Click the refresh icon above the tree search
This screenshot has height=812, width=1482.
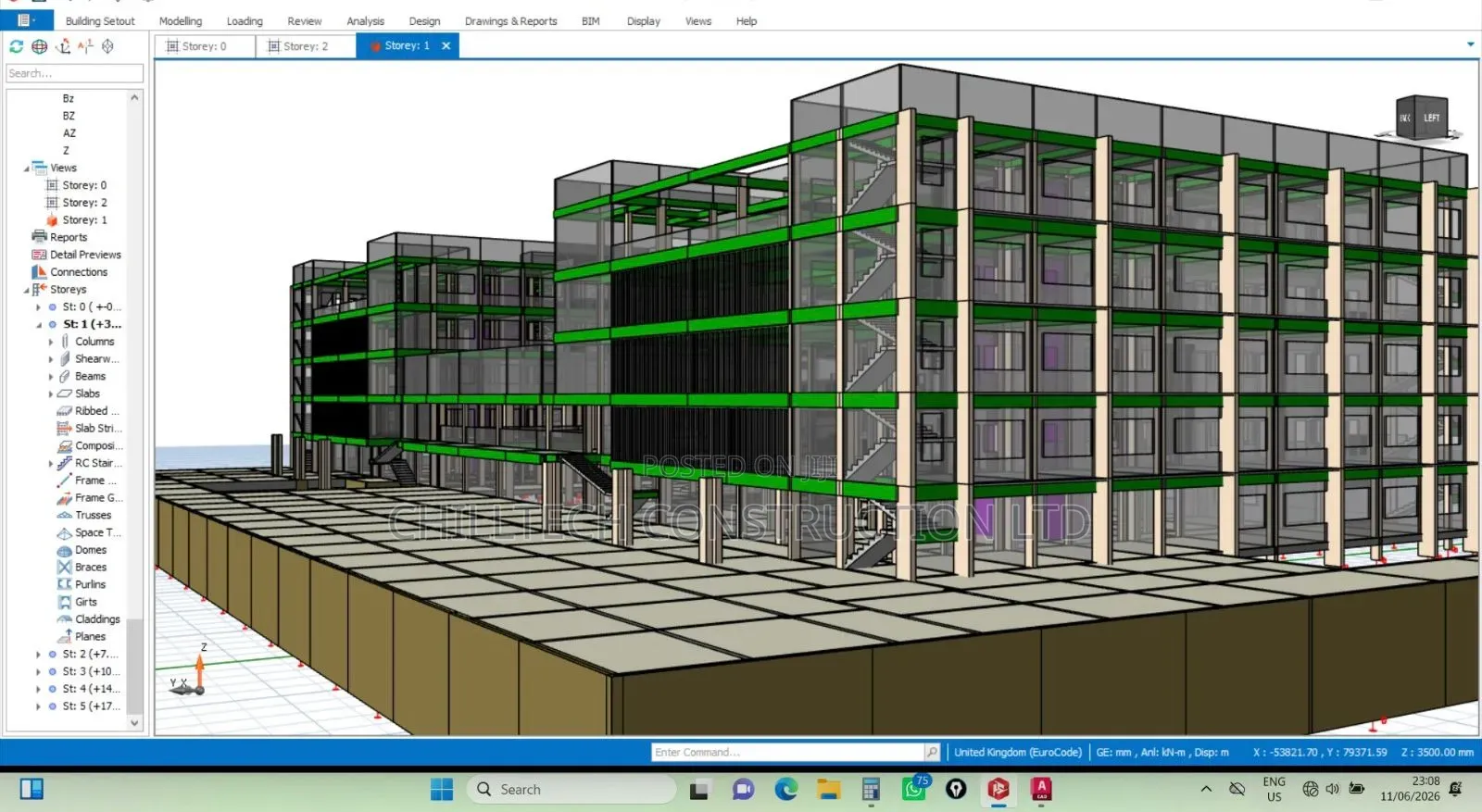17,46
